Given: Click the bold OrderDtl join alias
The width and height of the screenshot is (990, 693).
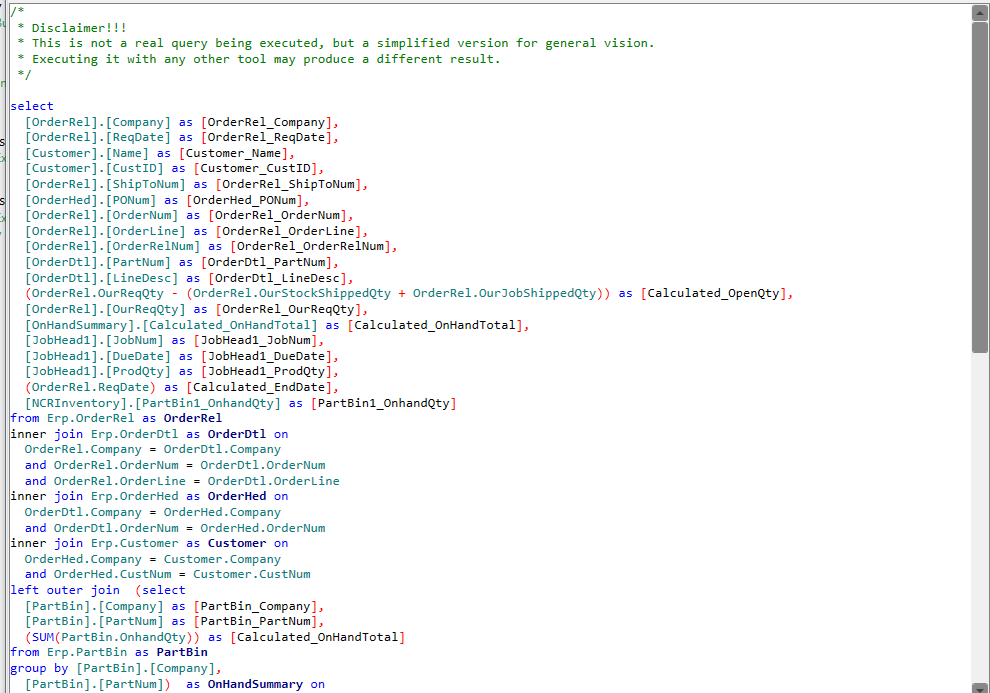Looking at the screenshot, I should pos(237,434).
